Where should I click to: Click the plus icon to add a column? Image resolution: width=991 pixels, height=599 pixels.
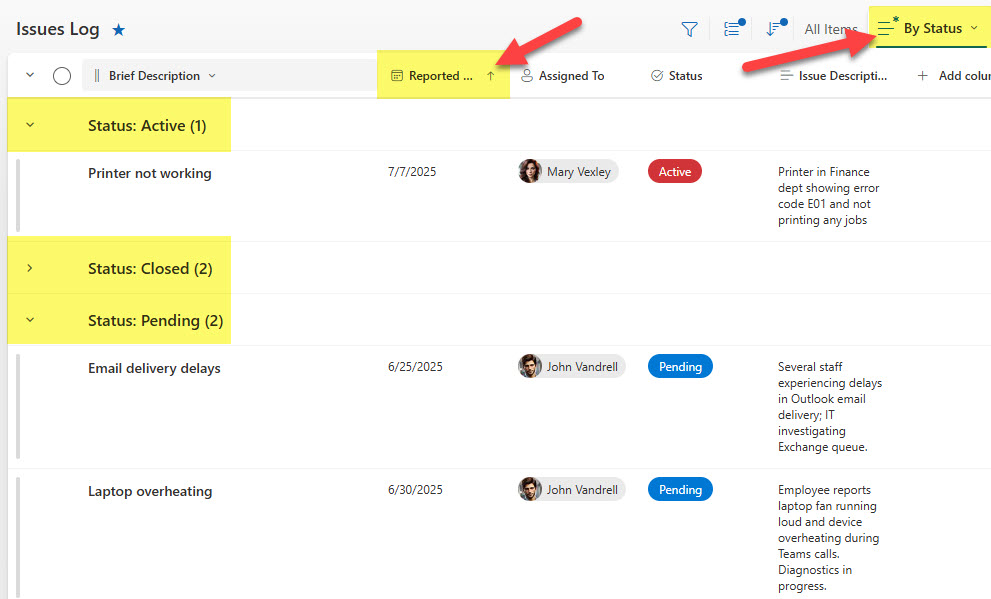[x=921, y=75]
